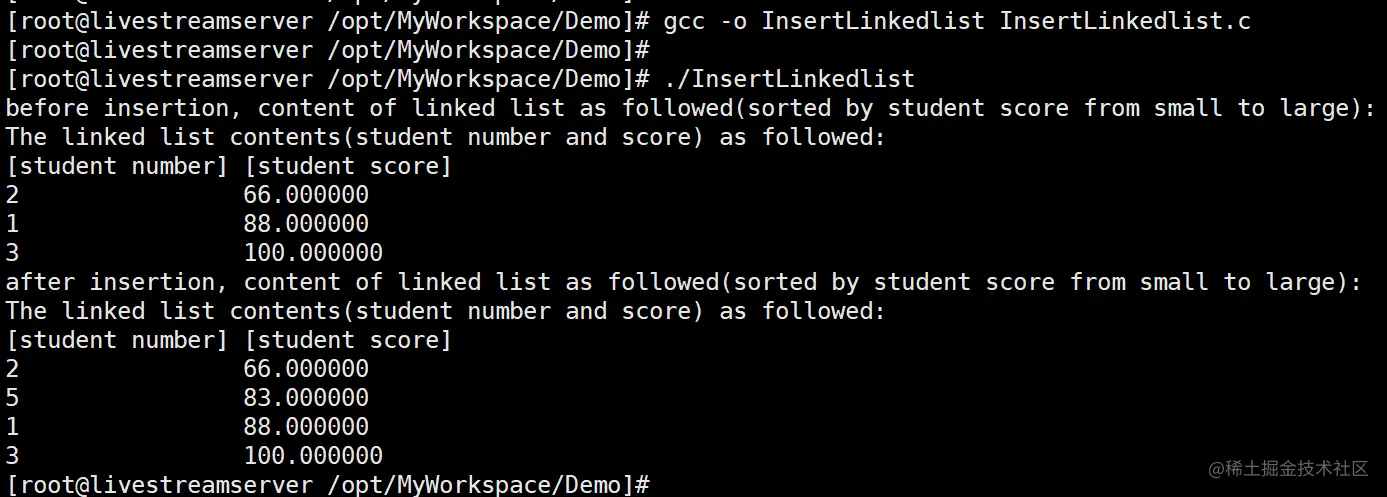Click '[student number]' header in second listing
This screenshot has height=497, width=1387.
point(117,340)
